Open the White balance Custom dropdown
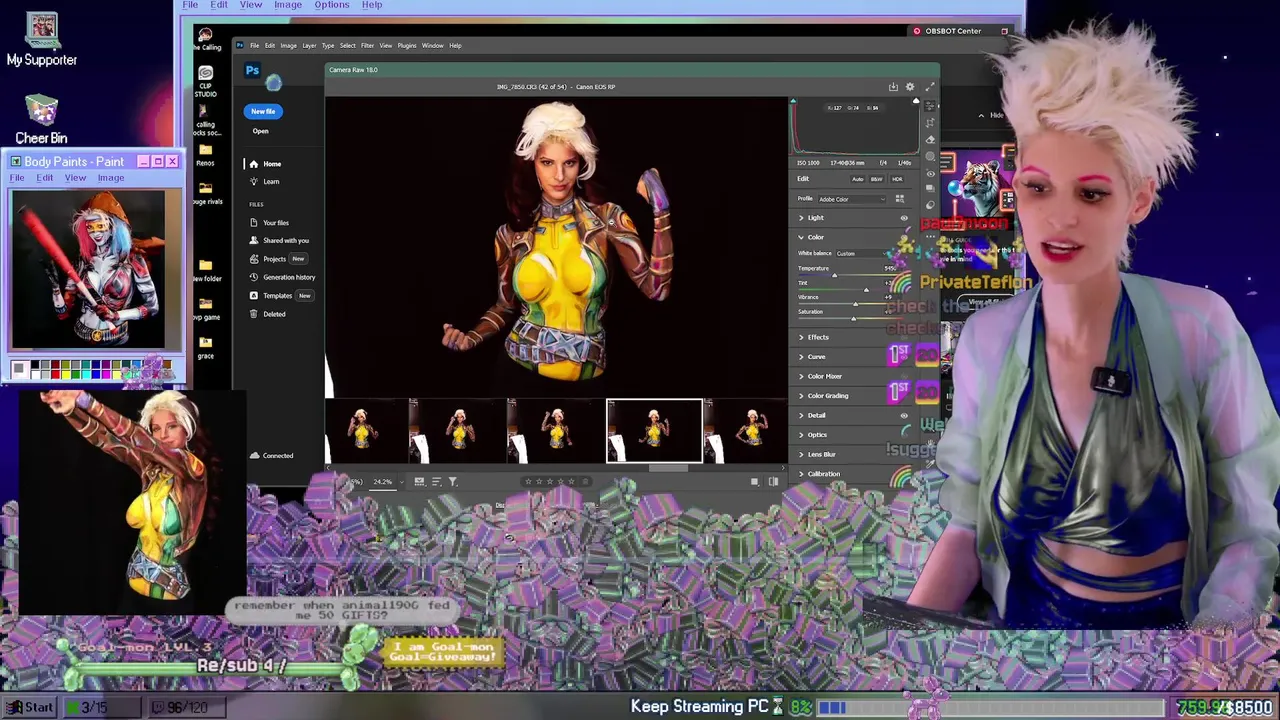Screen dimensions: 1280x720 (x=862, y=253)
